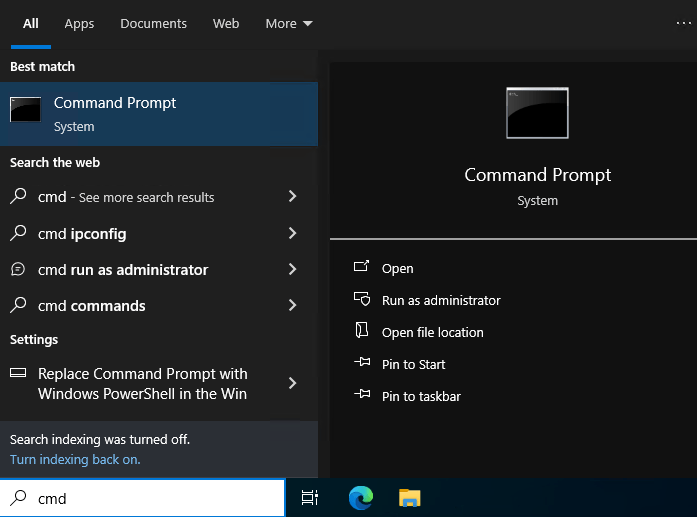Click the Command Prompt icon in best match

coord(25,109)
